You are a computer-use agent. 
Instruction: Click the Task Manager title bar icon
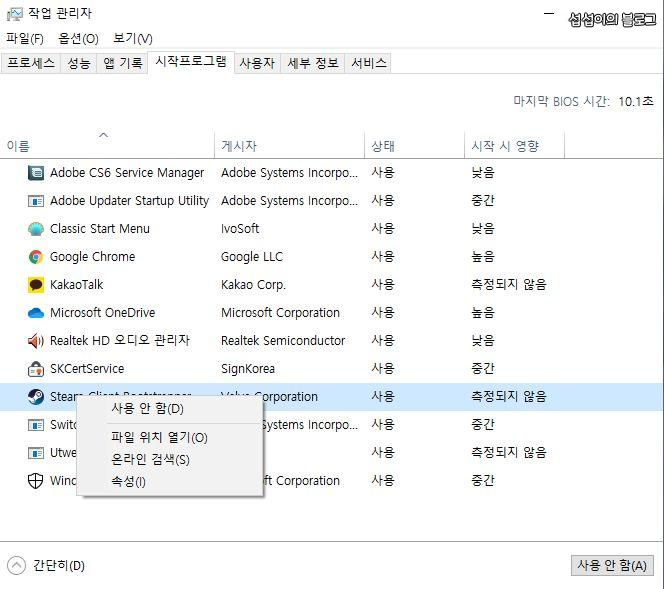pos(14,14)
